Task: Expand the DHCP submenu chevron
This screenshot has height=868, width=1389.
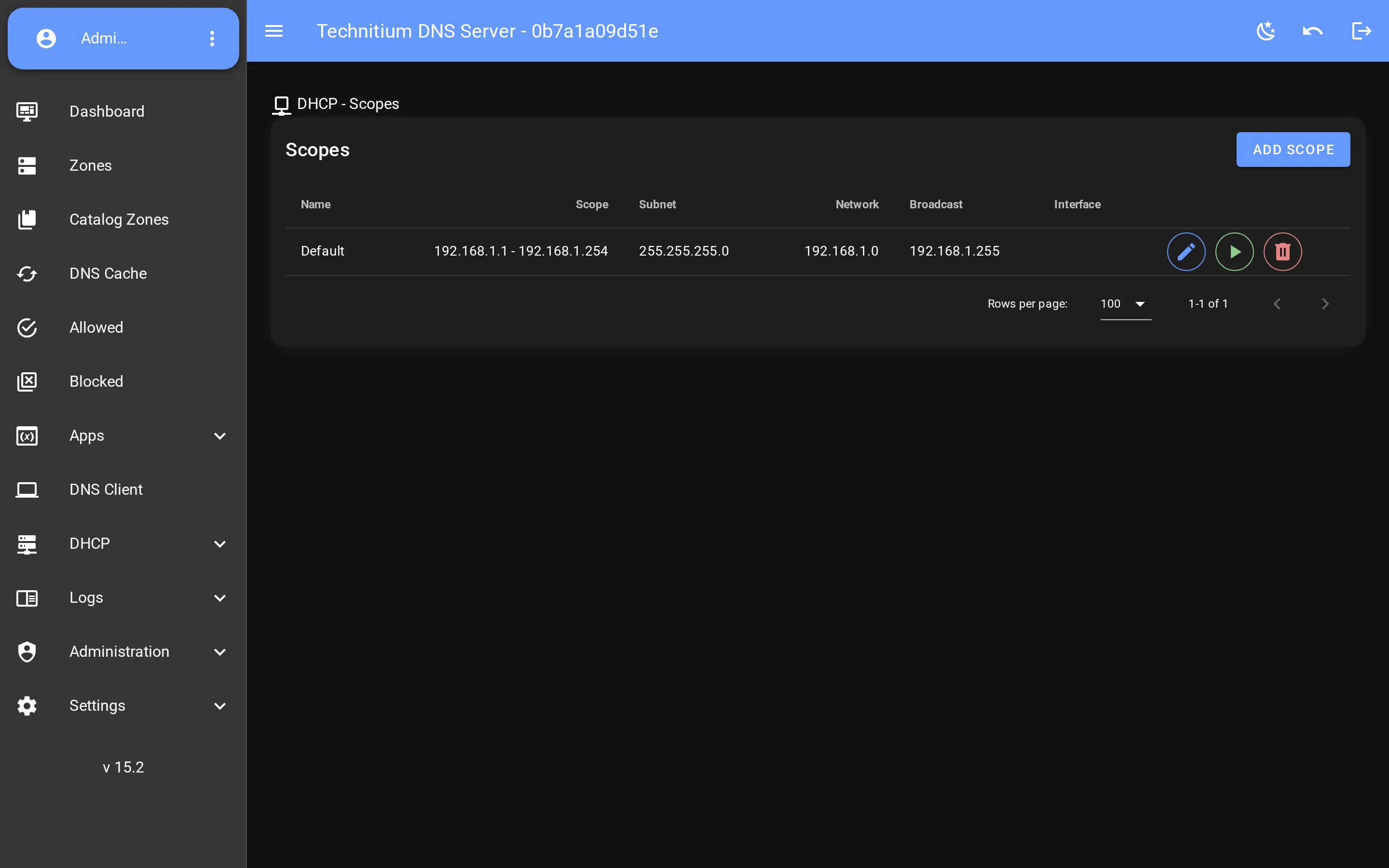Action: tap(220, 543)
